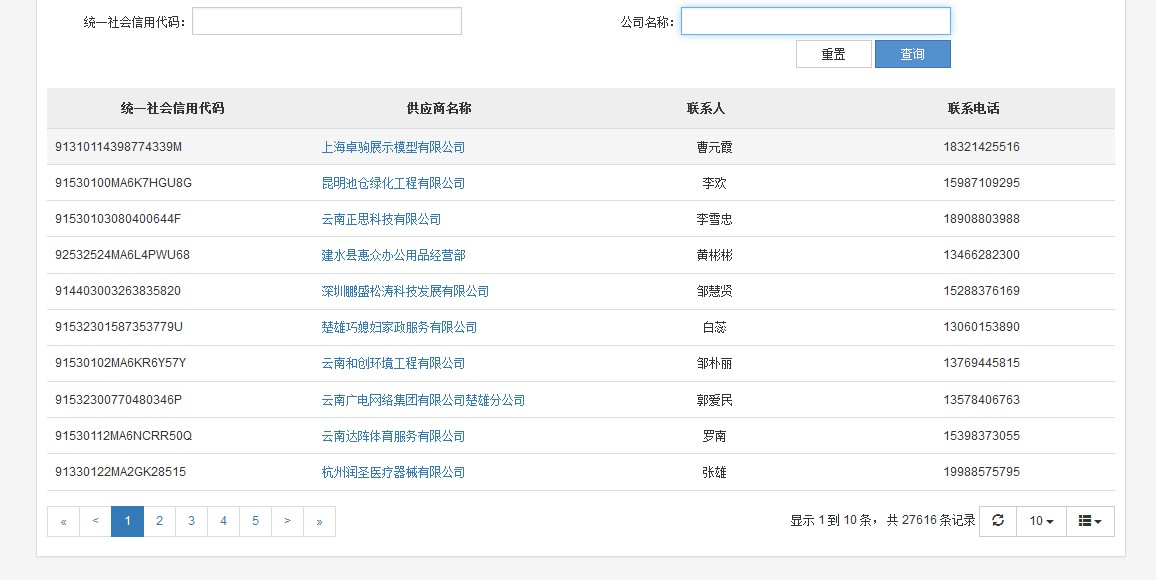Screen dimensions: 1156x580
Task: Open the page size 10 dropdown
Action: (1041, 521)
